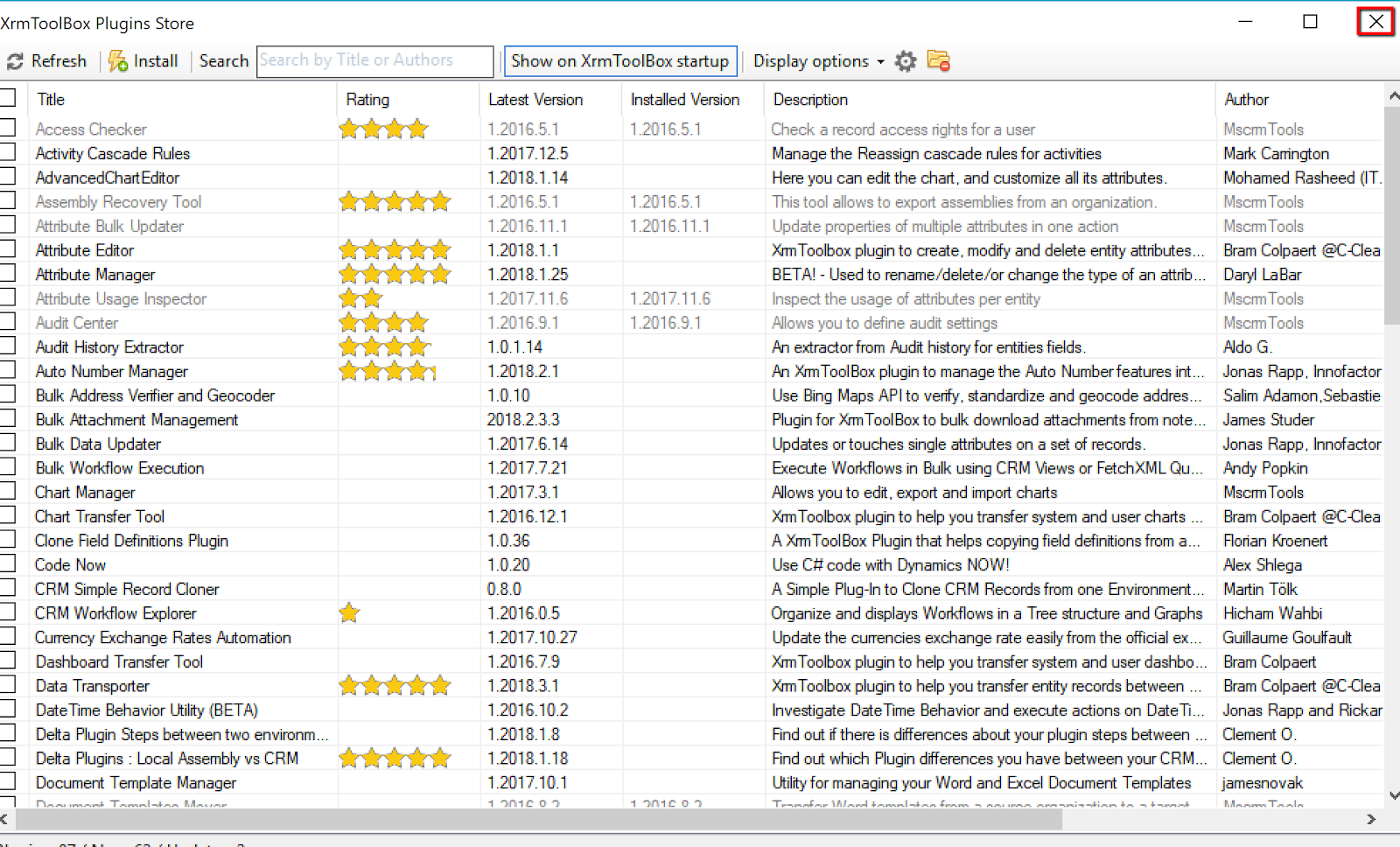Click the star rating of Auto Number Manager
Screen dimensions: 1400x847
pos(388,372)
